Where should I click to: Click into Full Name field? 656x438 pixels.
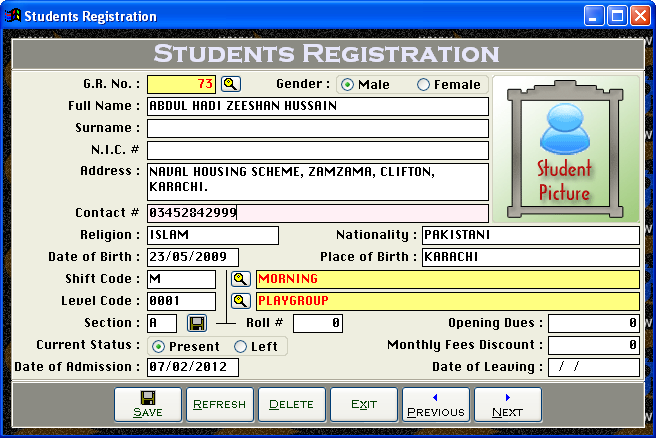click(318, 106)
